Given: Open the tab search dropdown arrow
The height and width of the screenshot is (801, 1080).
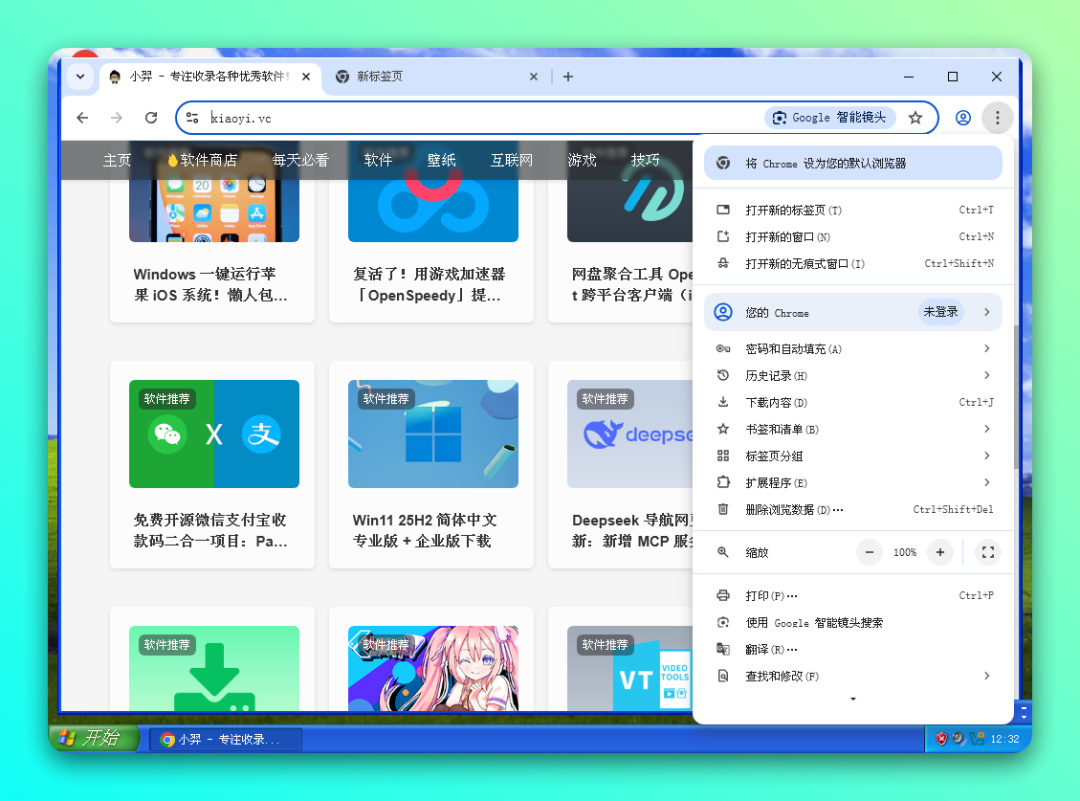Looking at the screenshot, I should [81, 76].
